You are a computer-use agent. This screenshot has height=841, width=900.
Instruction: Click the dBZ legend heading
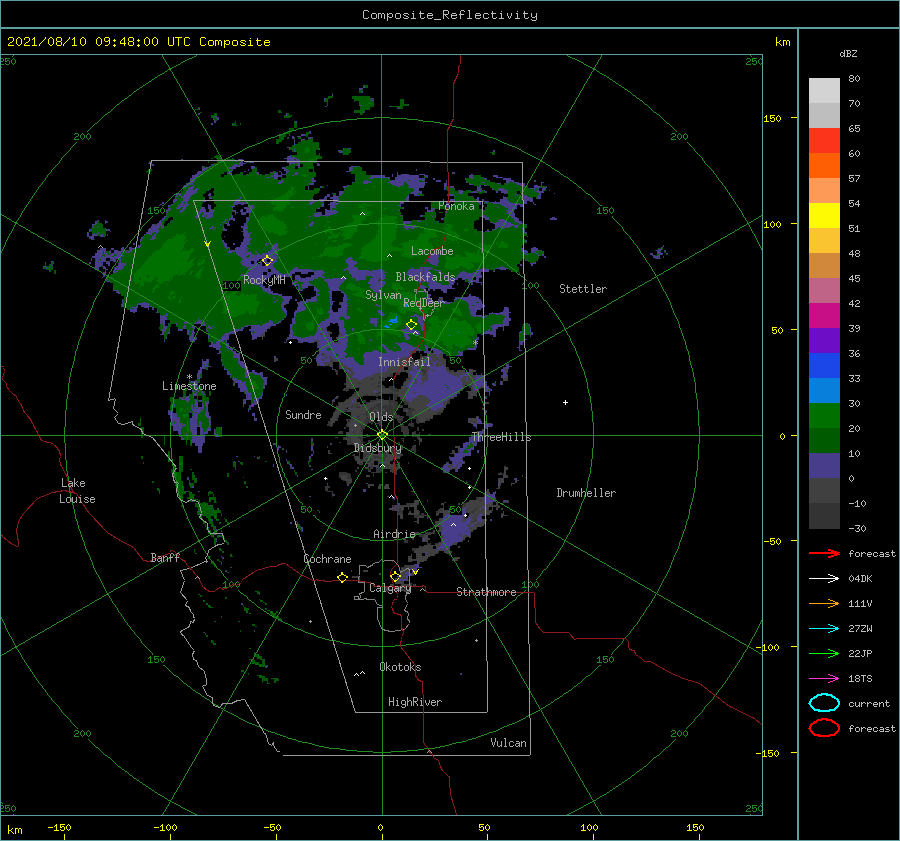(x=848, y=53)
